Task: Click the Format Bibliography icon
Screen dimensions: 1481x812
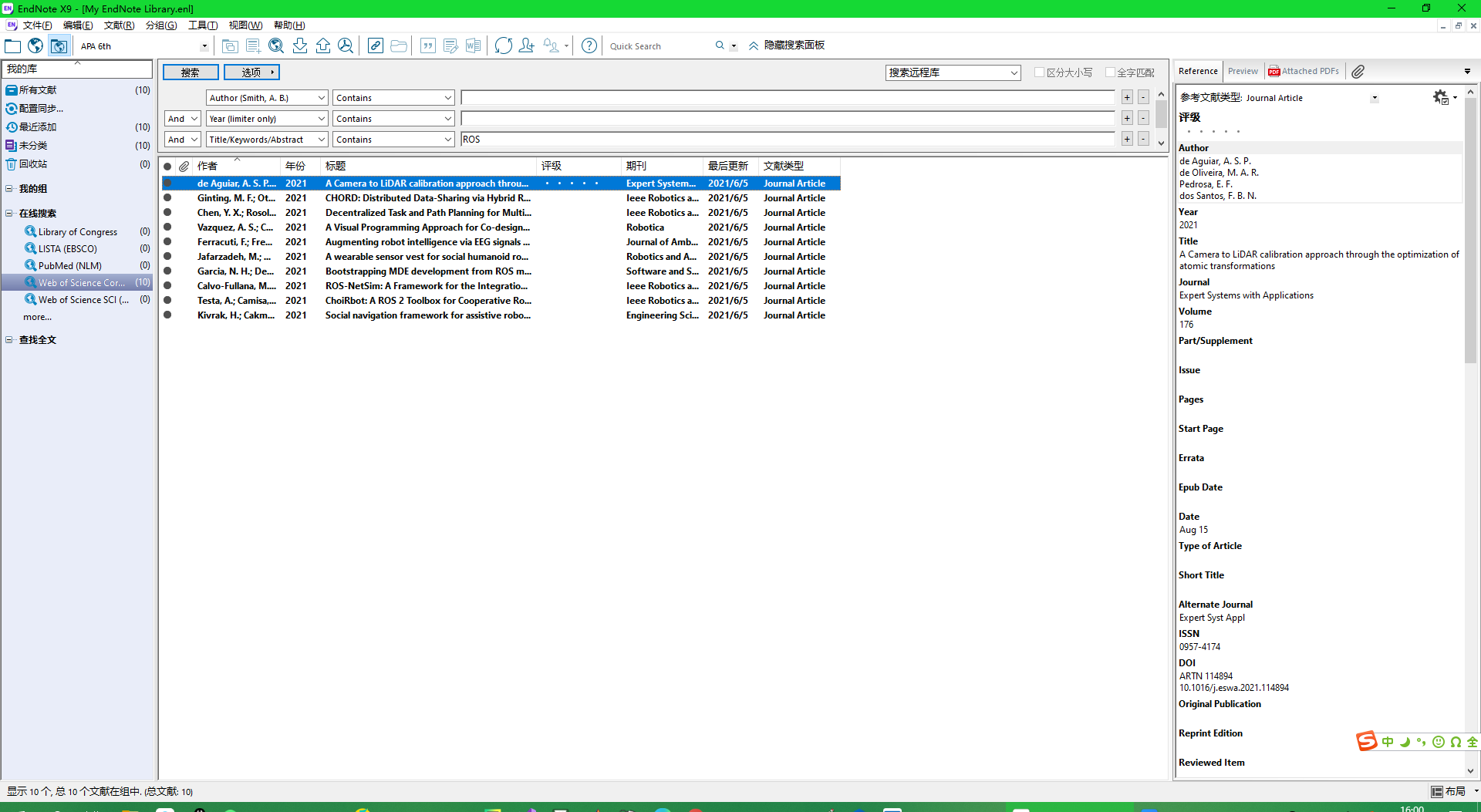Action: click(x=451, y=46)
